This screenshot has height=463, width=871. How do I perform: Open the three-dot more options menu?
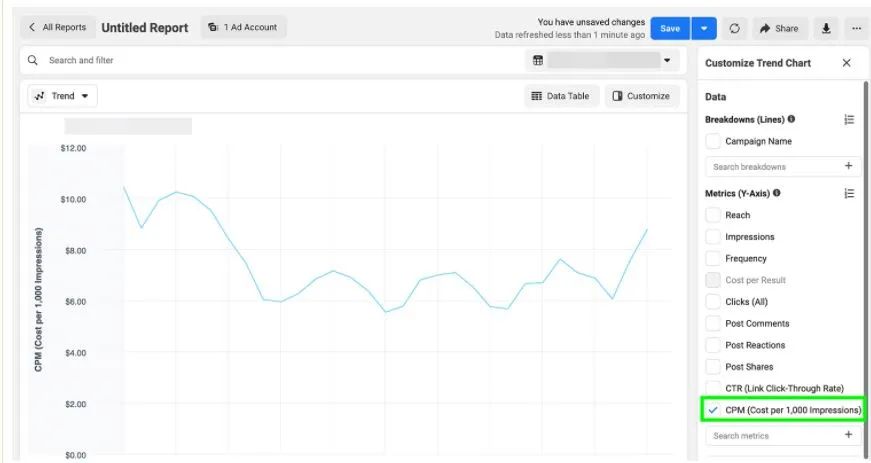[856, 28]
